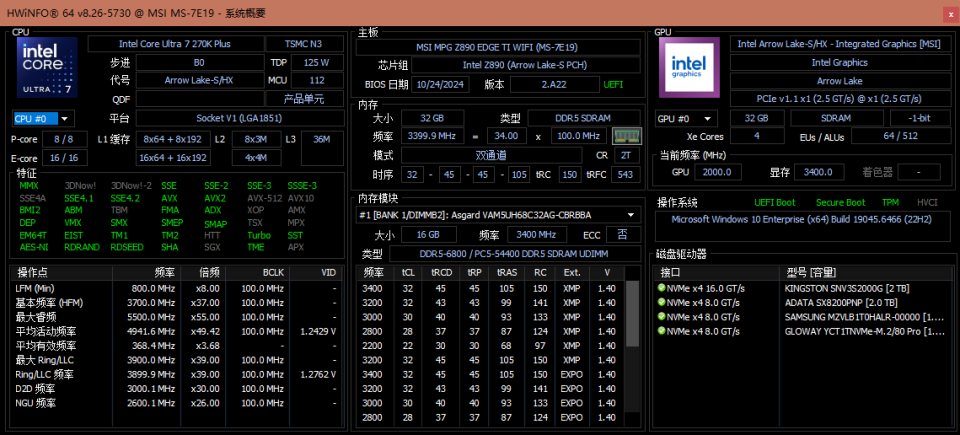Screen dimensions: 960x435
Task: Click the L1 cache value 16x64 + 16x192
Action: click(173, 158)
